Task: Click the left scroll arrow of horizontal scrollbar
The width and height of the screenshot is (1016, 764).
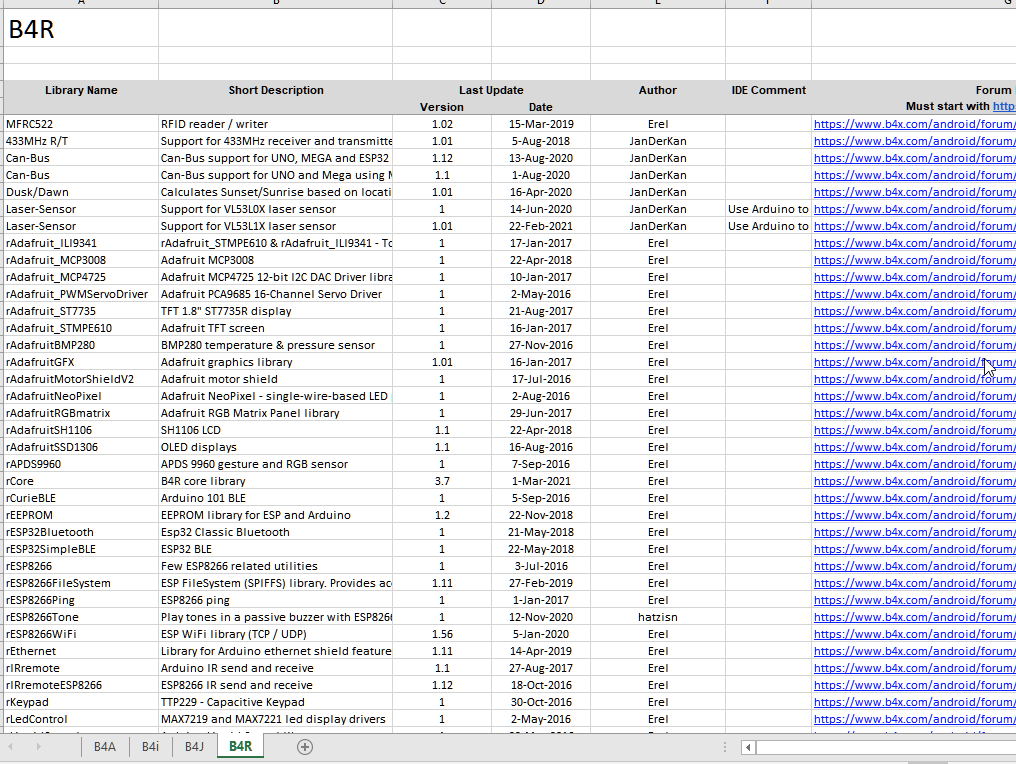Action: (x=748, y=747)
